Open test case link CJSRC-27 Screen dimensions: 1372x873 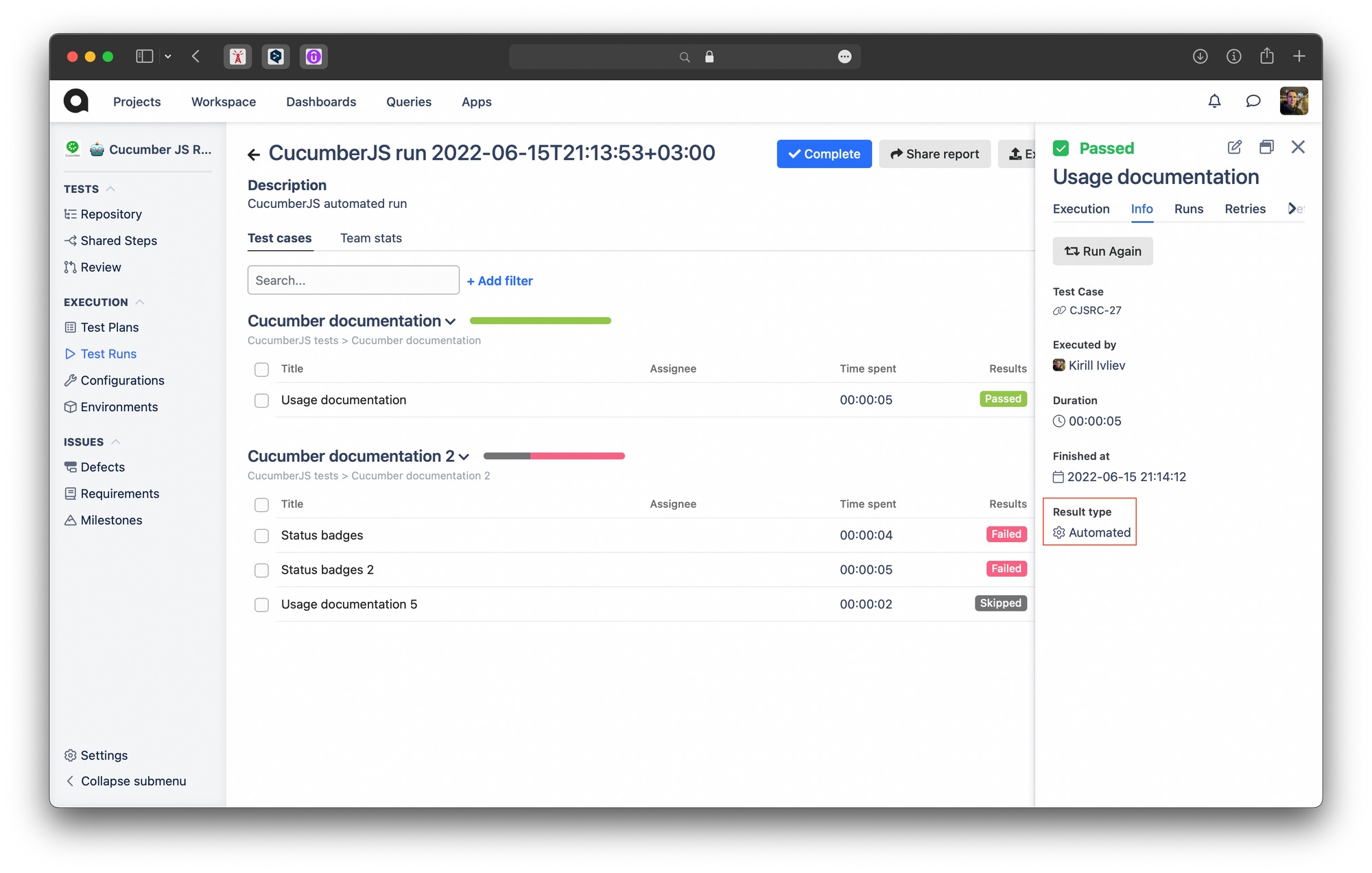1095,310
